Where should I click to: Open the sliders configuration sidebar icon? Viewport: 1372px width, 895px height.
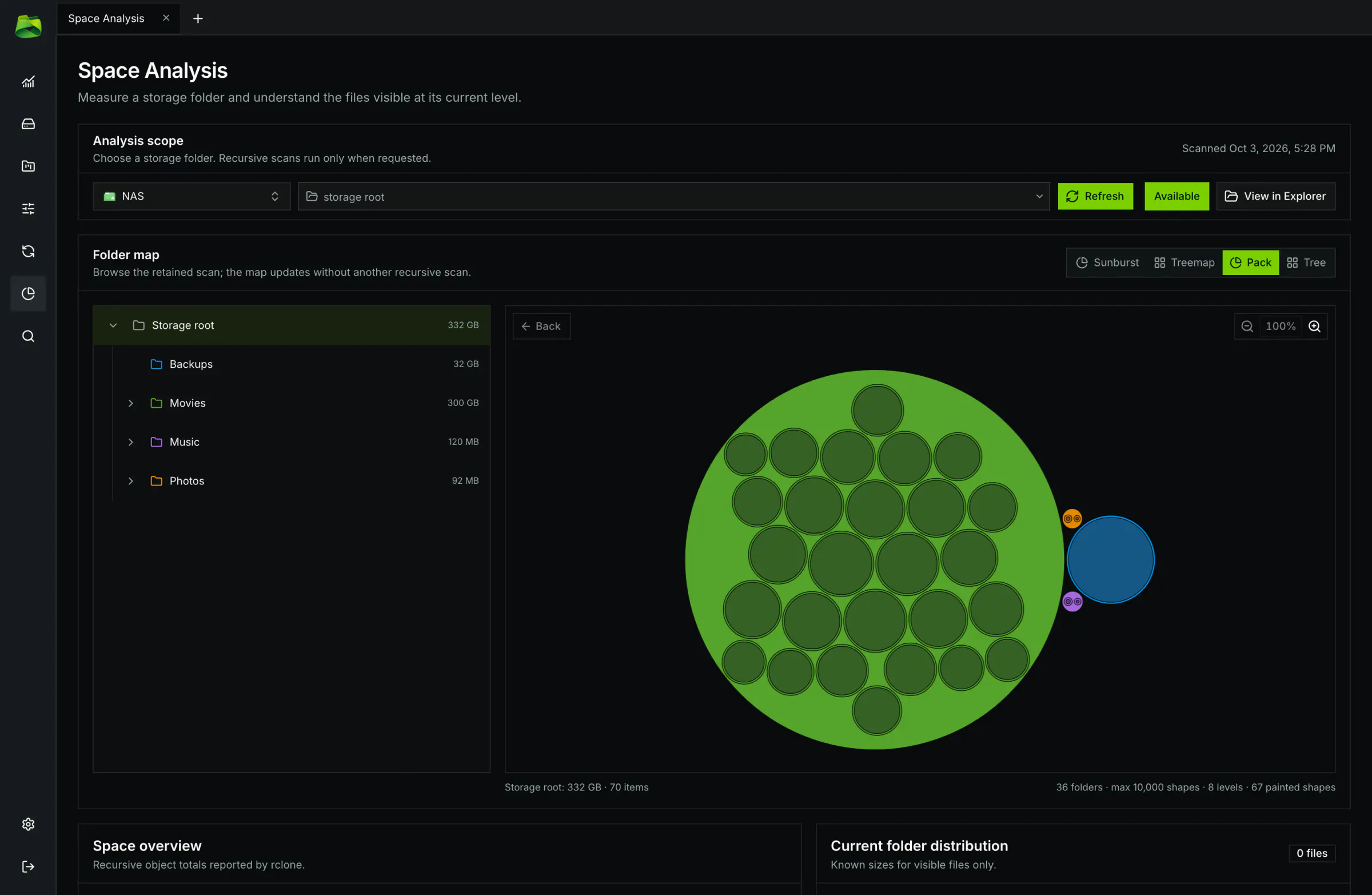point(27,208)
